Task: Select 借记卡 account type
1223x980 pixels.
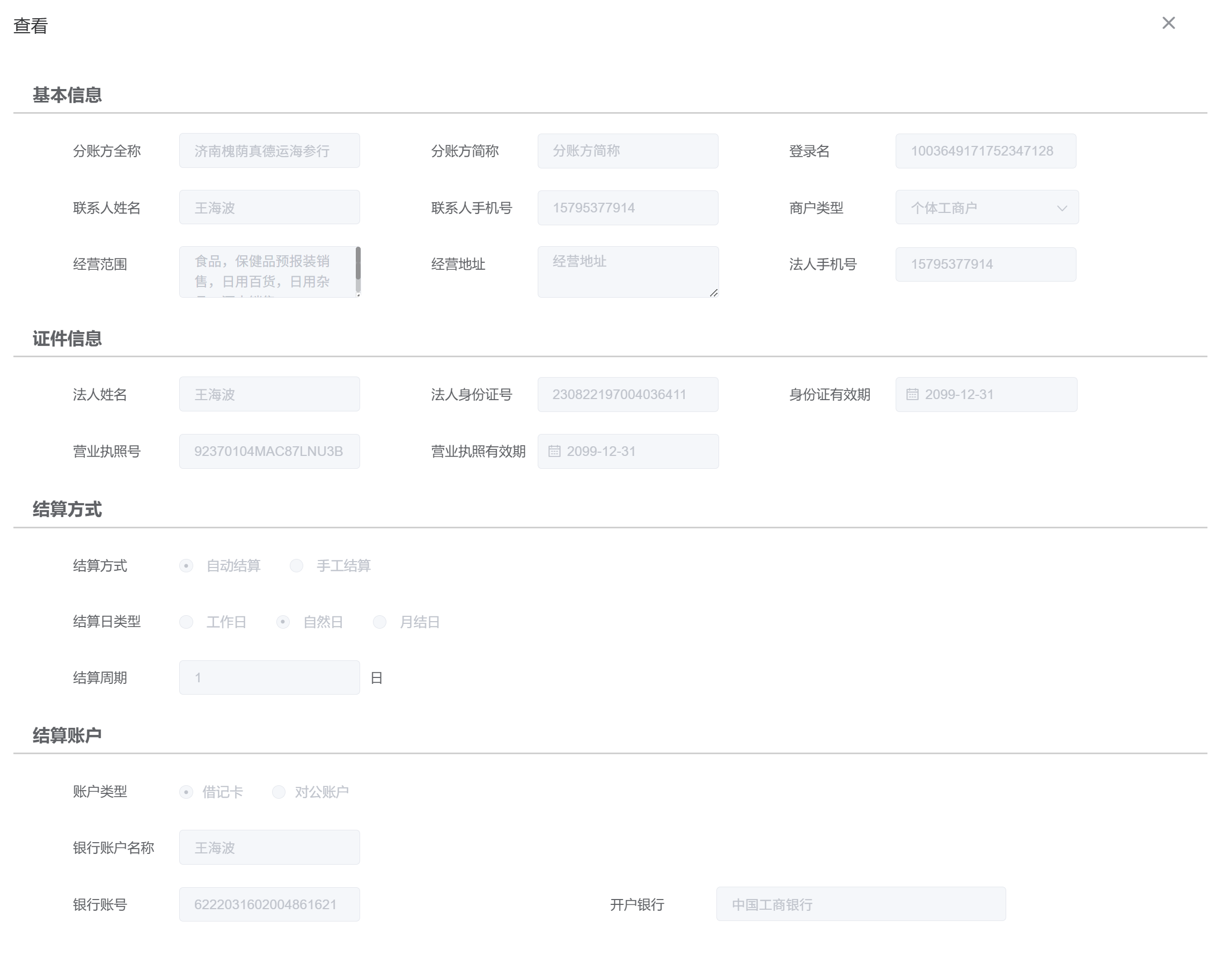Action: coord(186,792)
